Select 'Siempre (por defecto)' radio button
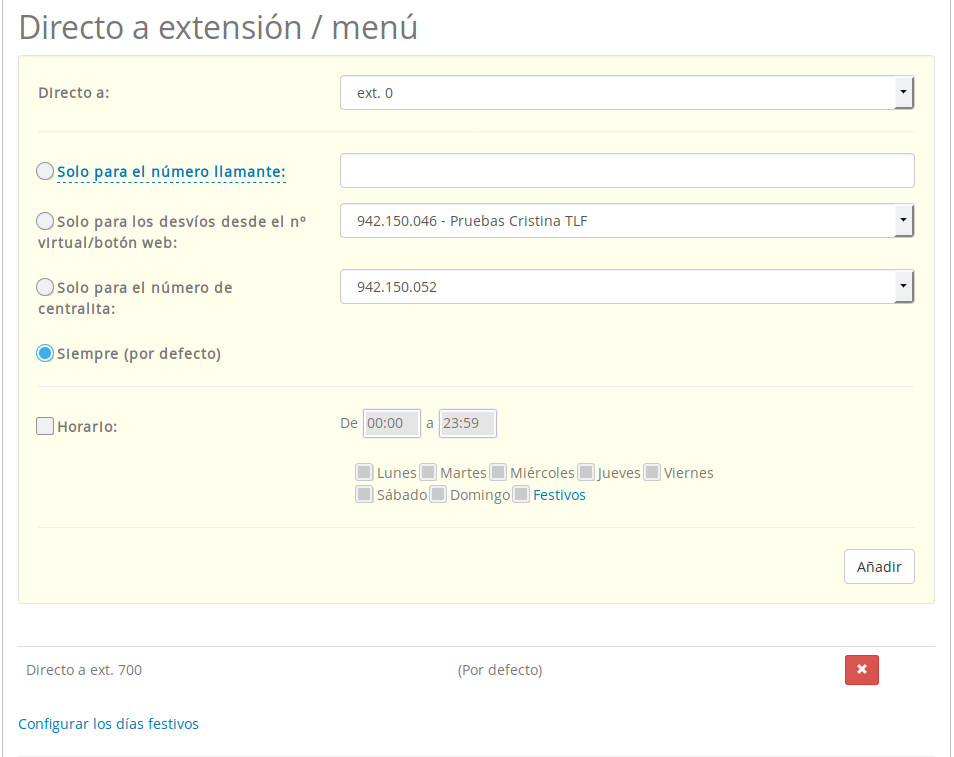Viewport: 954px width, 757px height. coord(45,353)
